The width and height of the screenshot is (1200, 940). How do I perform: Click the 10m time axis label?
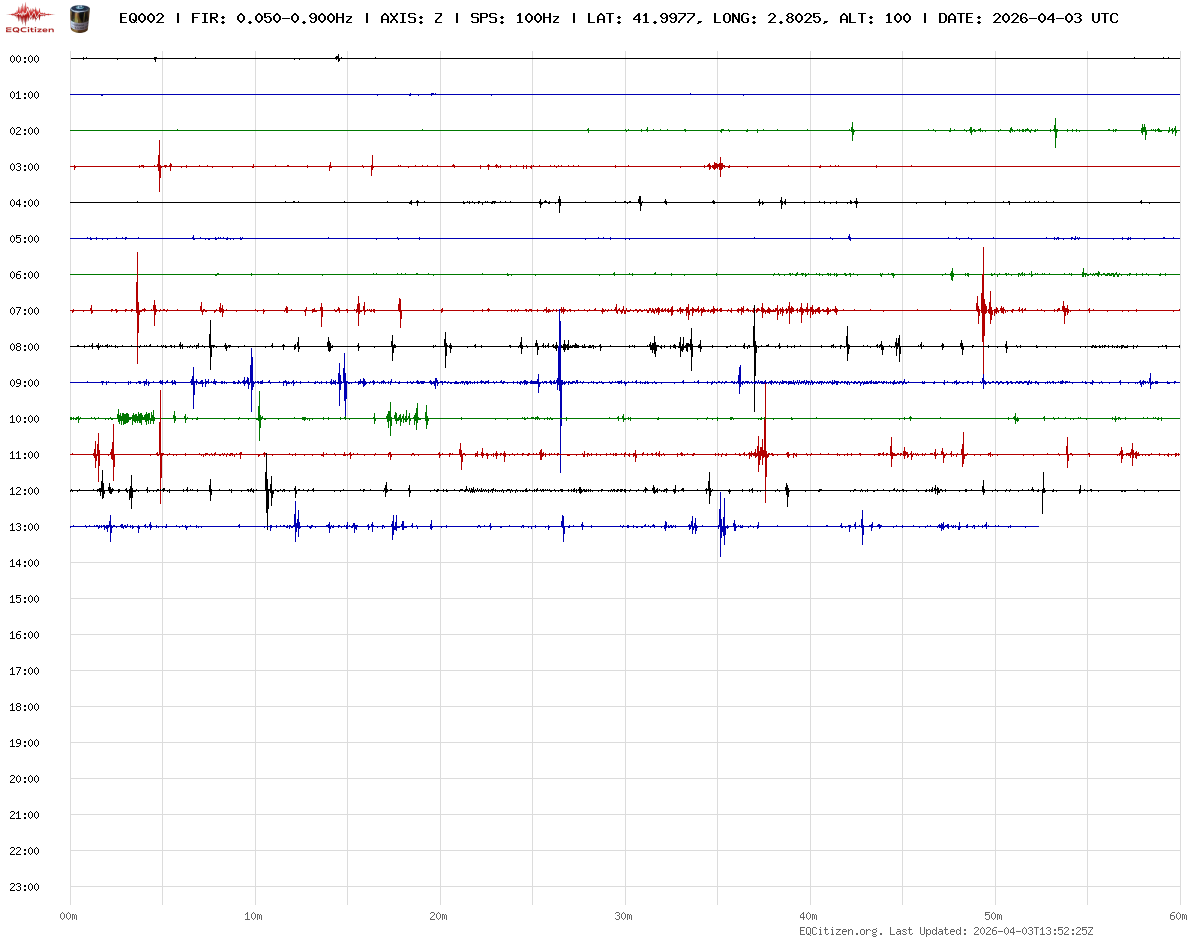point(254,916)
